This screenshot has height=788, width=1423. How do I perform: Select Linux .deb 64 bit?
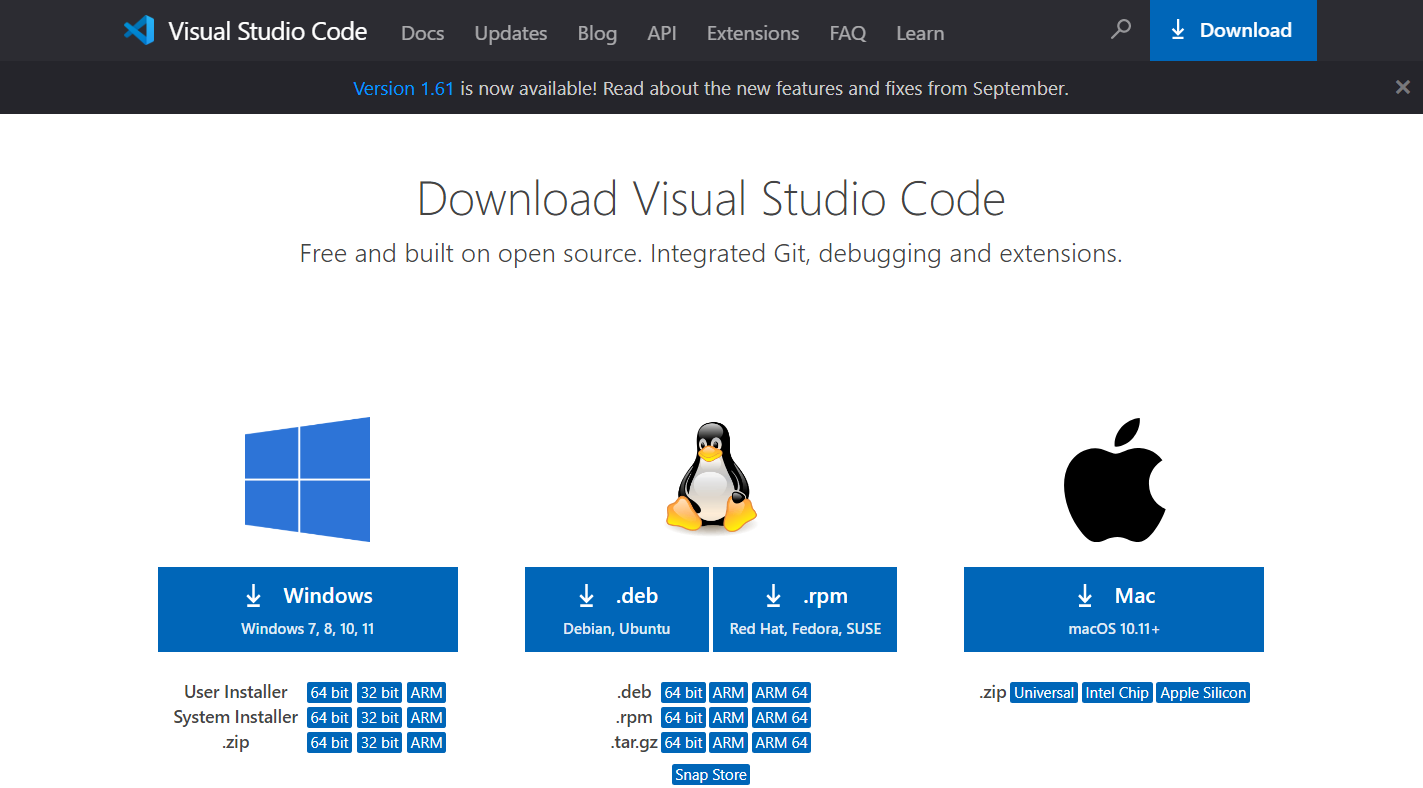tap(684, 692)
